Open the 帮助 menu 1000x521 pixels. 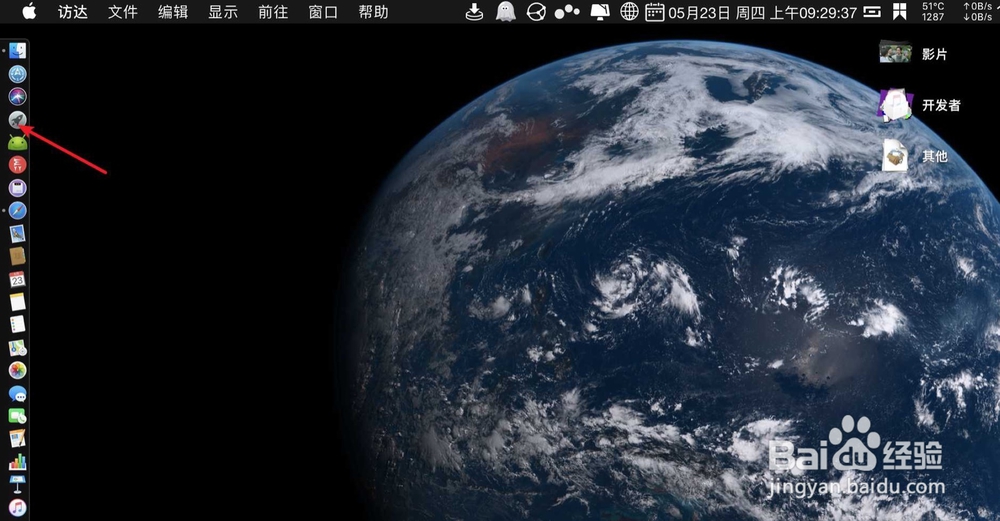coord(373,11)
